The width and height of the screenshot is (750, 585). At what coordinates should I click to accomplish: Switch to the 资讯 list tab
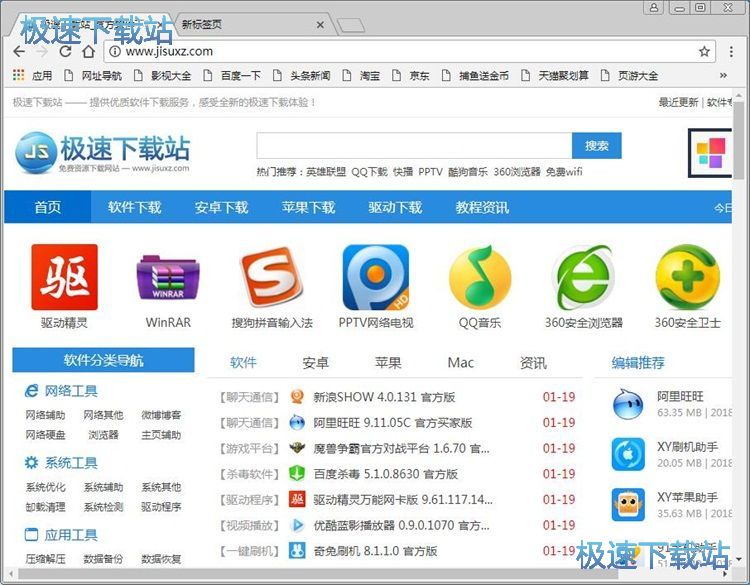click(x=533, y=363)
